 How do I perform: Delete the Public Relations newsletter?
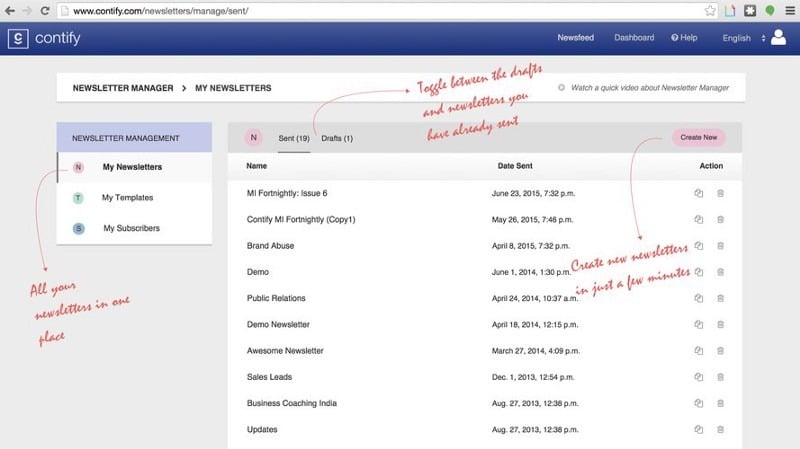[720, 298]
